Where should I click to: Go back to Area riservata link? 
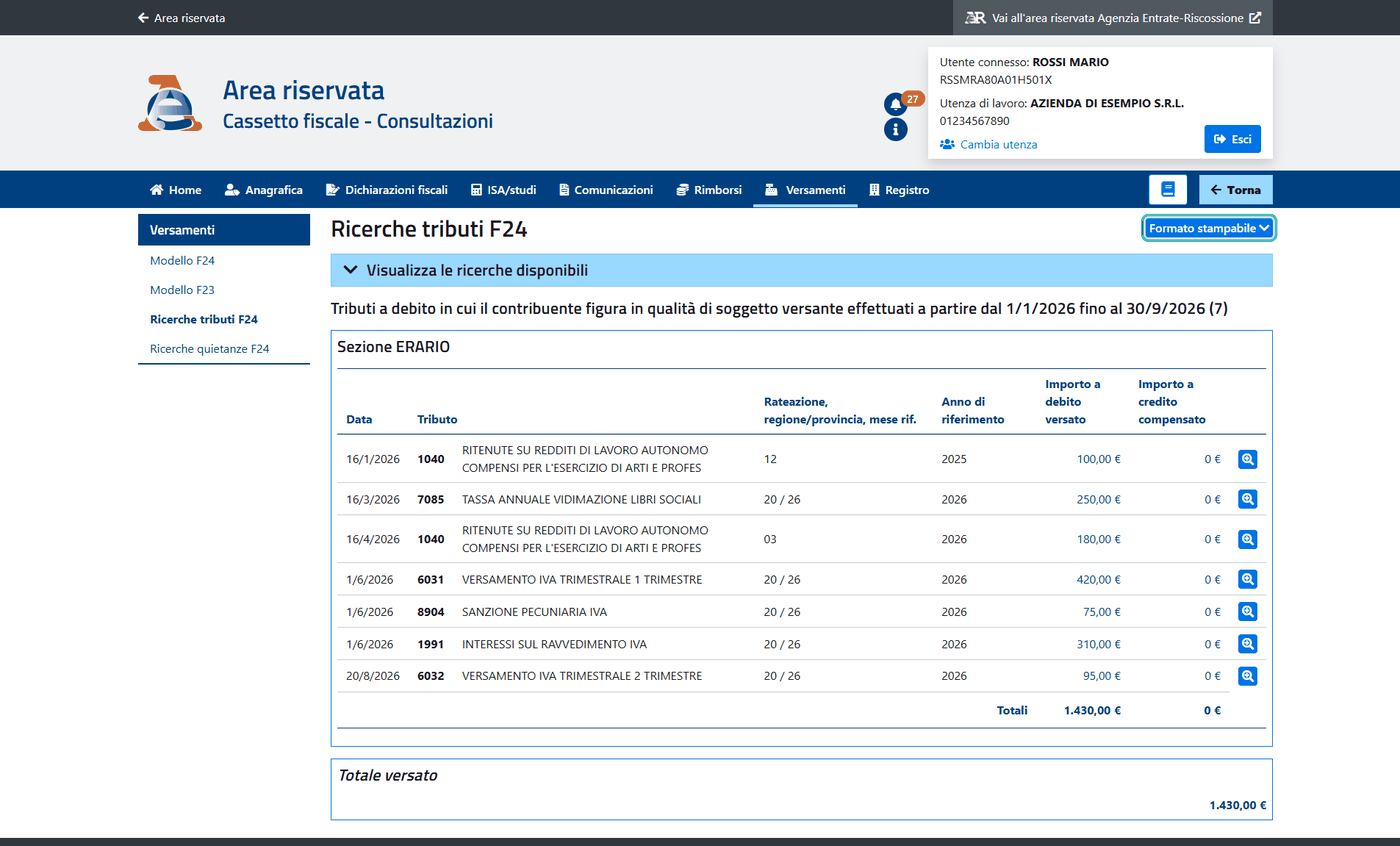[181, 17]
